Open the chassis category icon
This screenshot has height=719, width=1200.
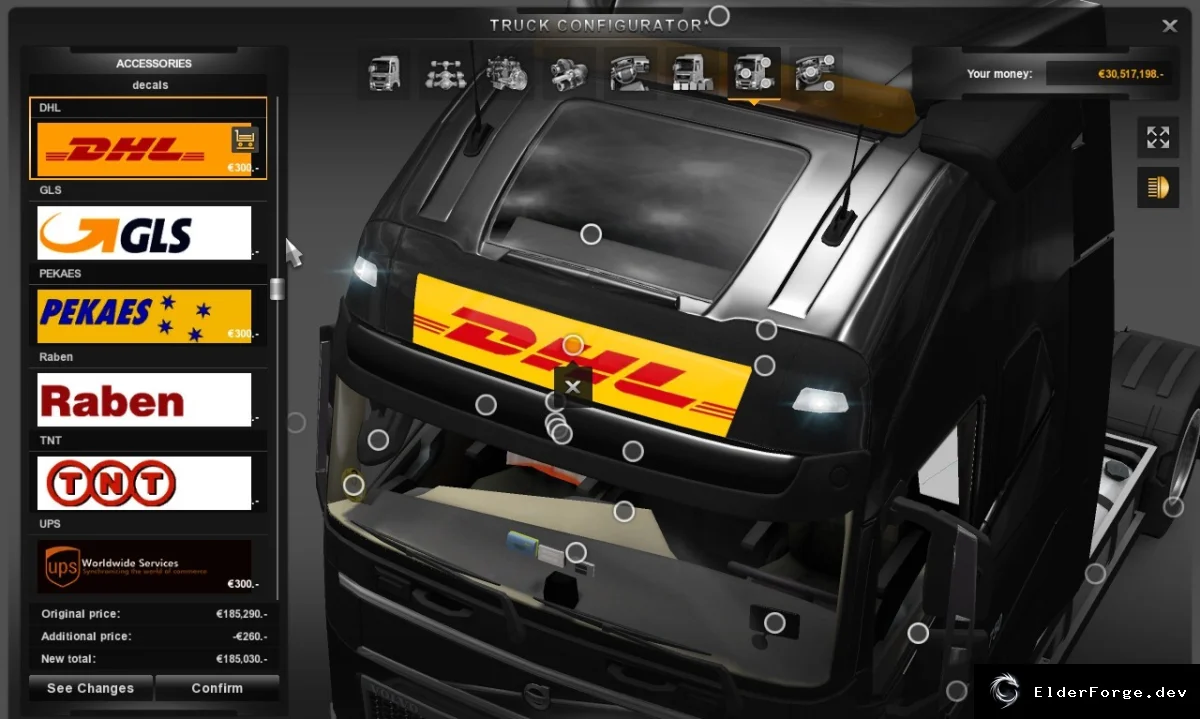click(x=444, y=73)
